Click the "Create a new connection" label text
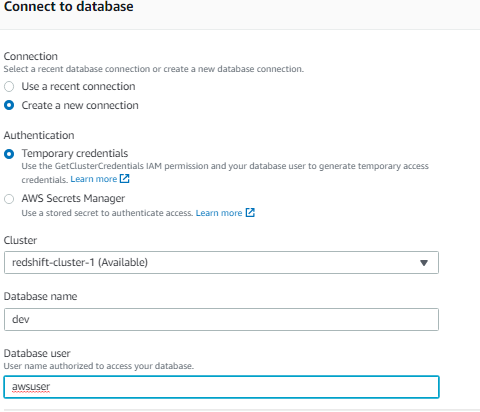 (80, 105)
